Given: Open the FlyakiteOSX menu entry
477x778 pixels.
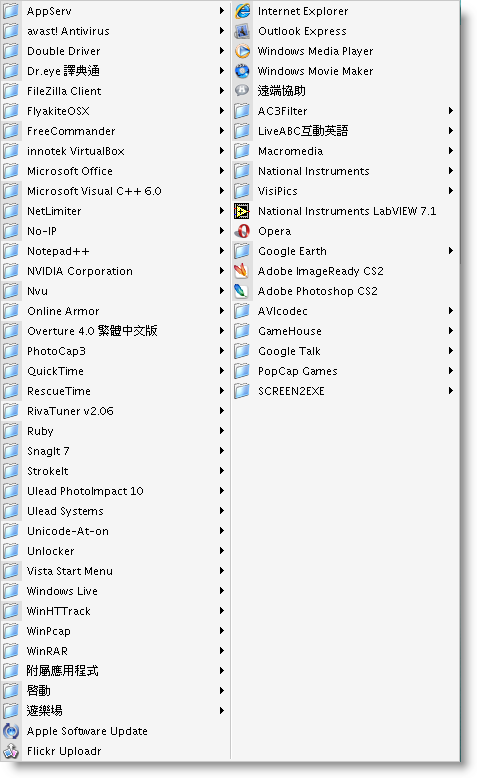Looking at the screenshot, I should coord(115,111).
